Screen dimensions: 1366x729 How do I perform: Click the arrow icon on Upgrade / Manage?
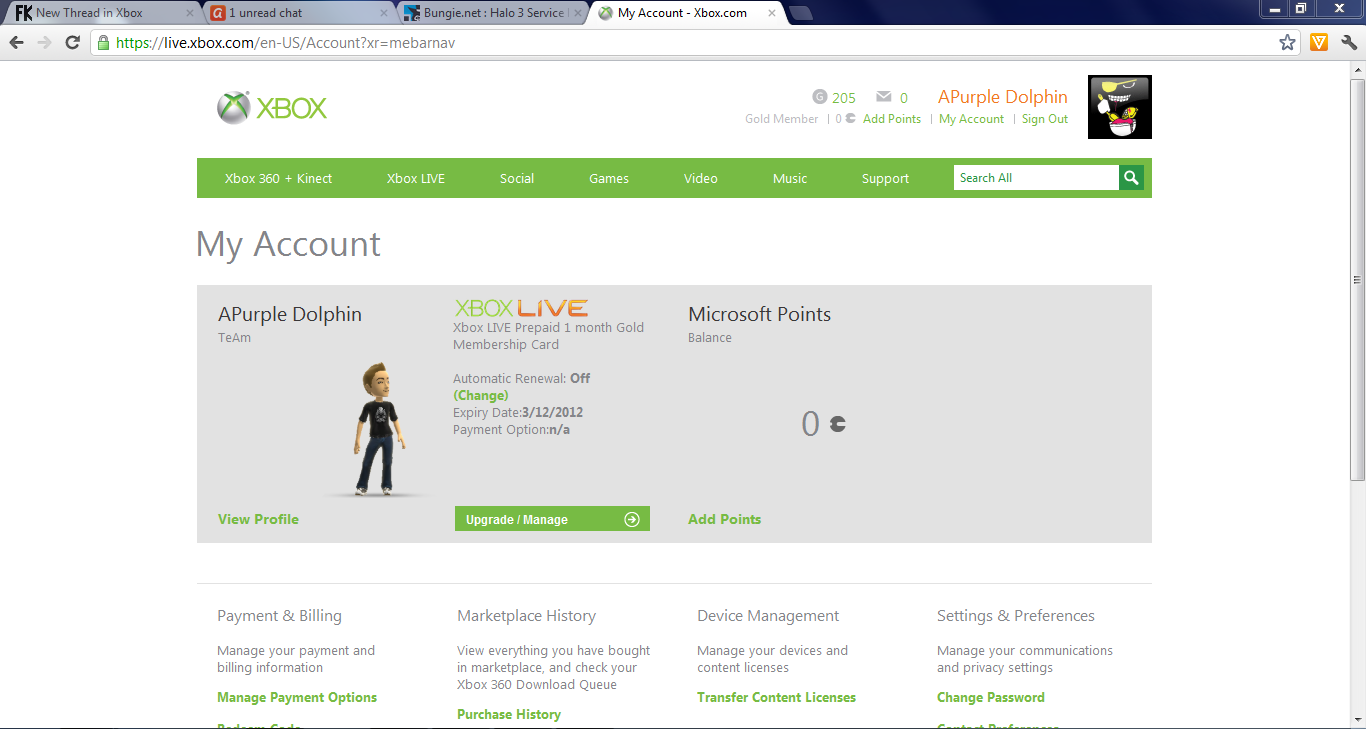631,519
